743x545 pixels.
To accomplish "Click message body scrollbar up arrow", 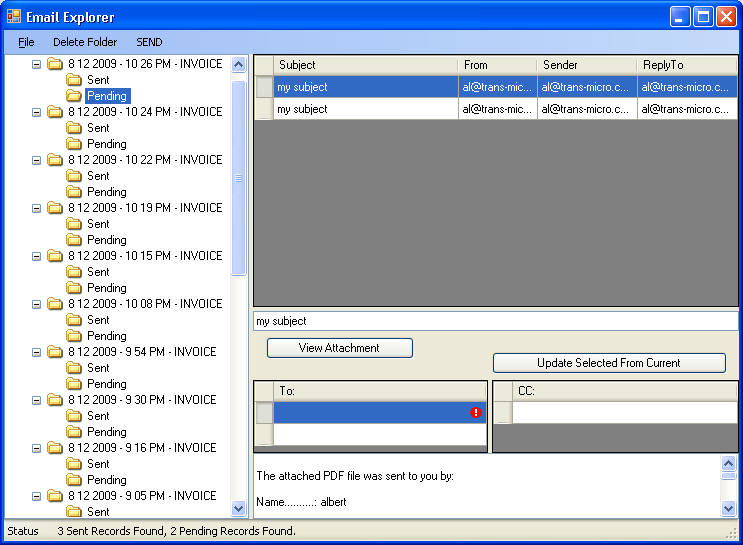I will click(728, 463).
